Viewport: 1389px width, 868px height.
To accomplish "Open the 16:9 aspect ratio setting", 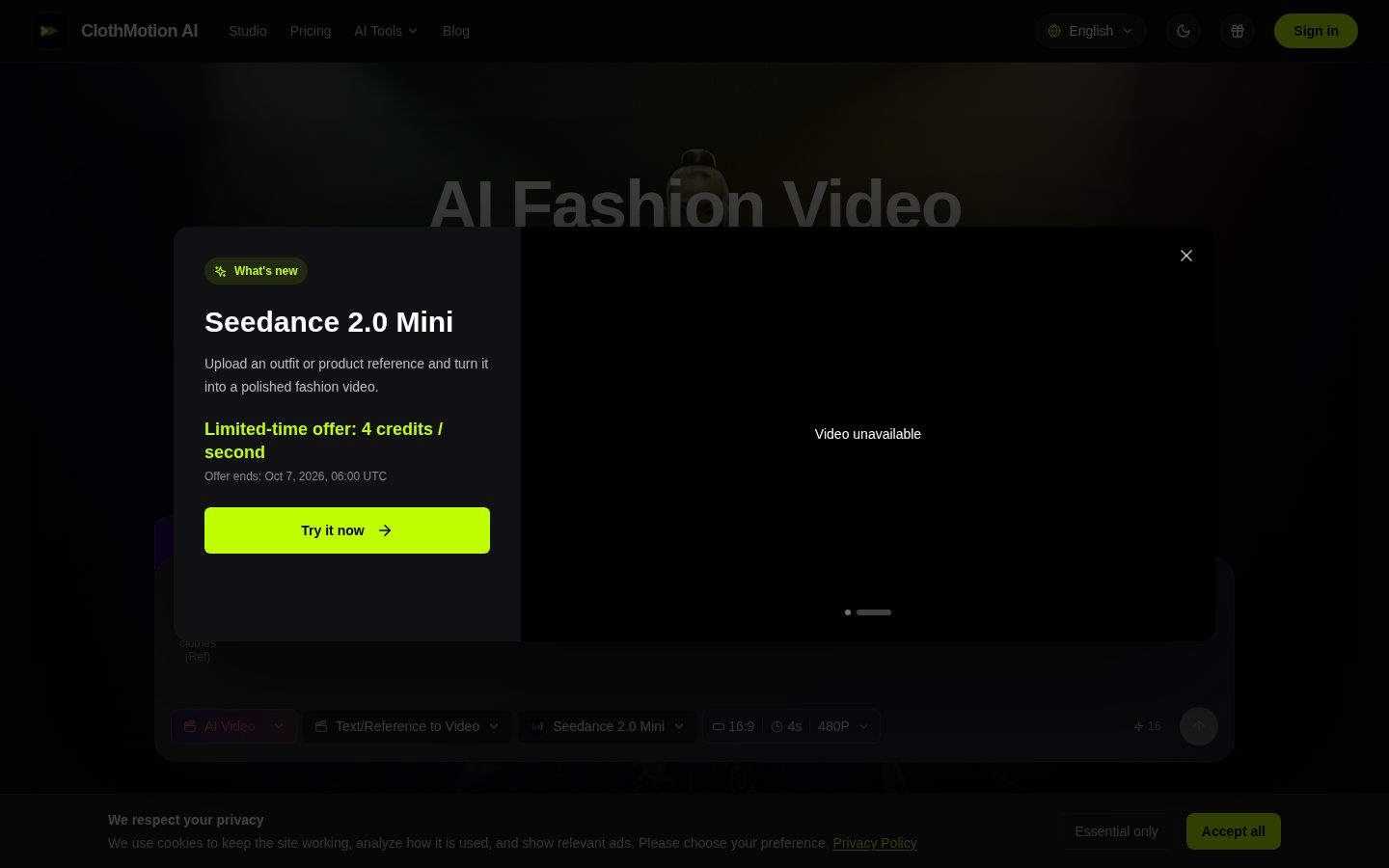I will pyautogui.click(x=733, y=726).
